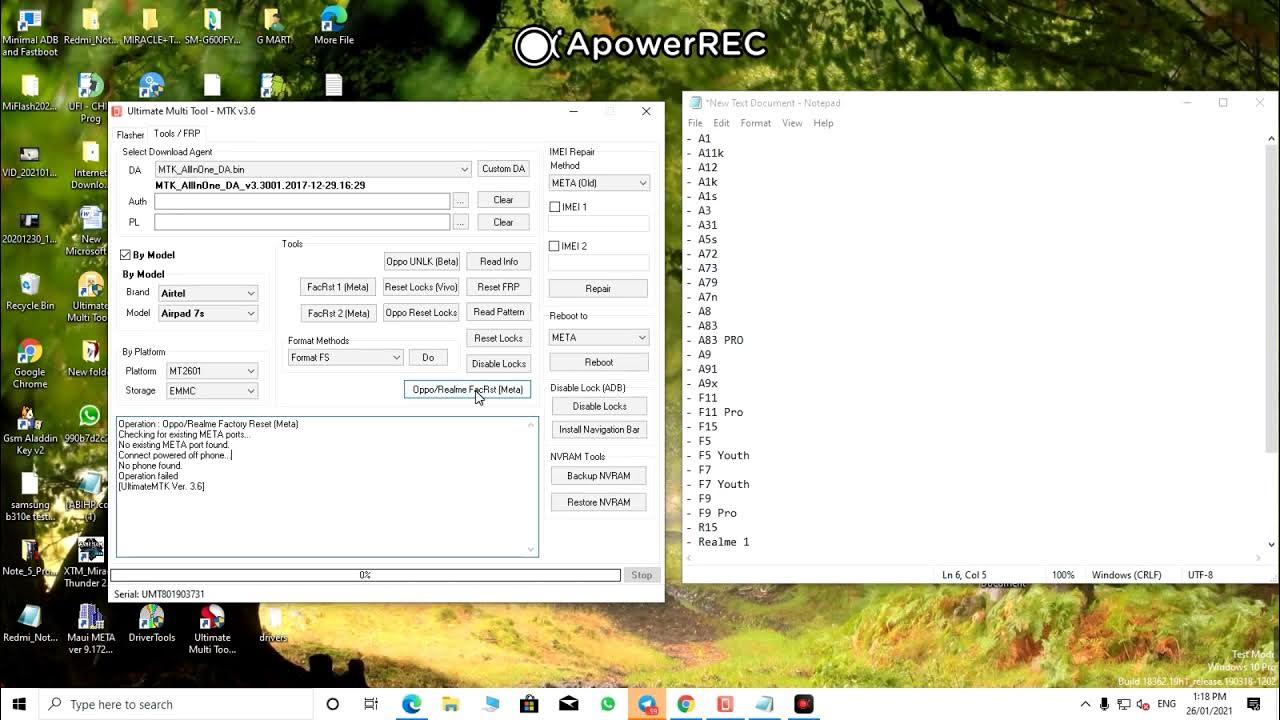Click the Notepad vertical scrollbar
The height and width of the screenshot is (720, 1280).
point(1271,341)
